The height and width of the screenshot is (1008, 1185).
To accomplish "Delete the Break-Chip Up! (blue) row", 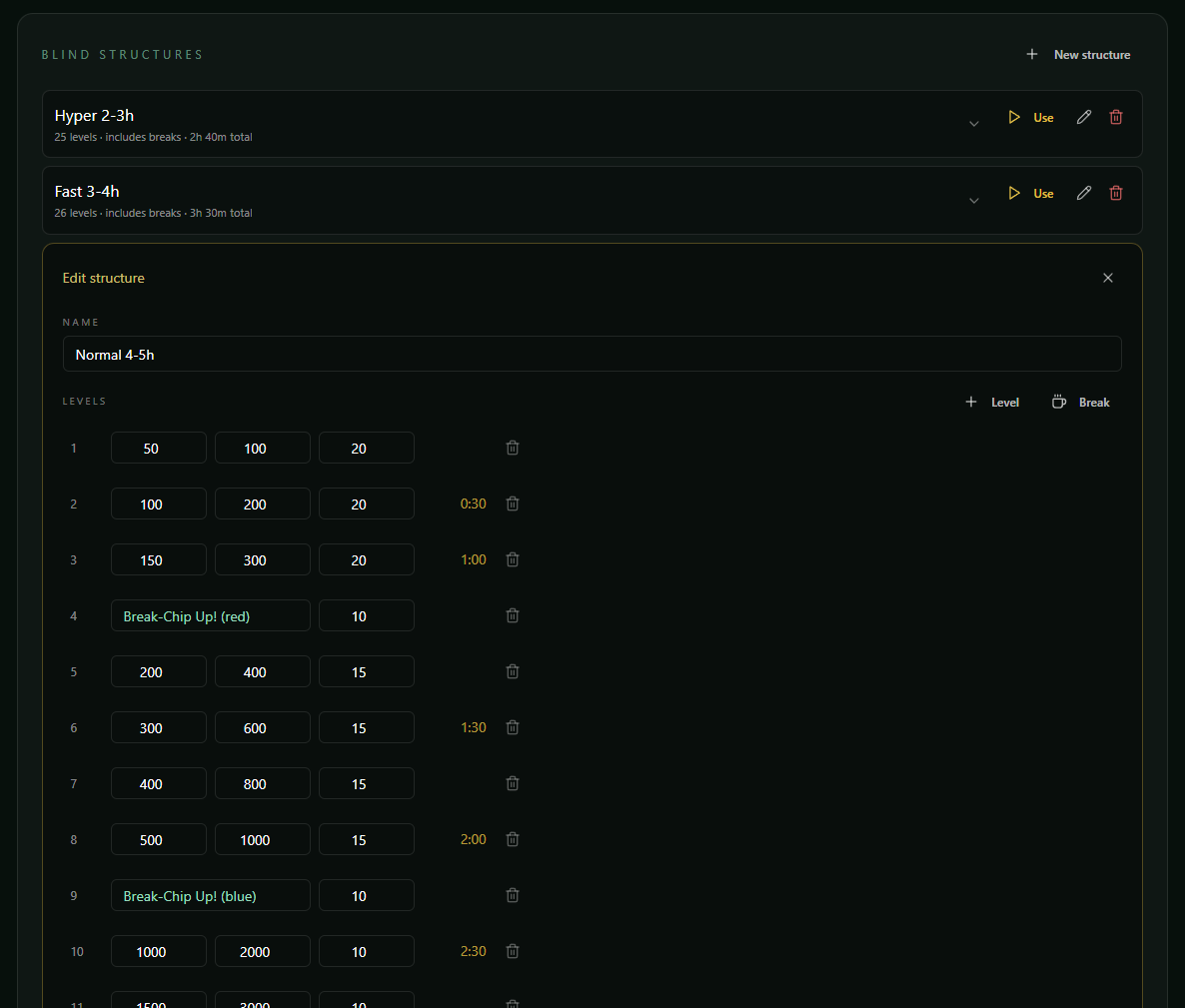I will pyautogui.click(x=513, y=895).
